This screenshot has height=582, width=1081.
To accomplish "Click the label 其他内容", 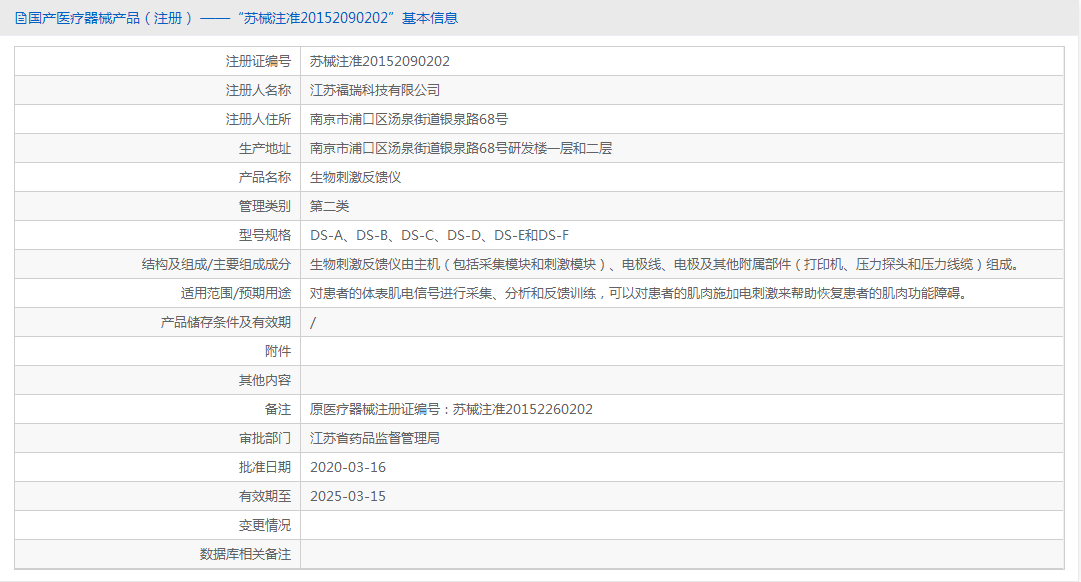I will coord(265,380).
